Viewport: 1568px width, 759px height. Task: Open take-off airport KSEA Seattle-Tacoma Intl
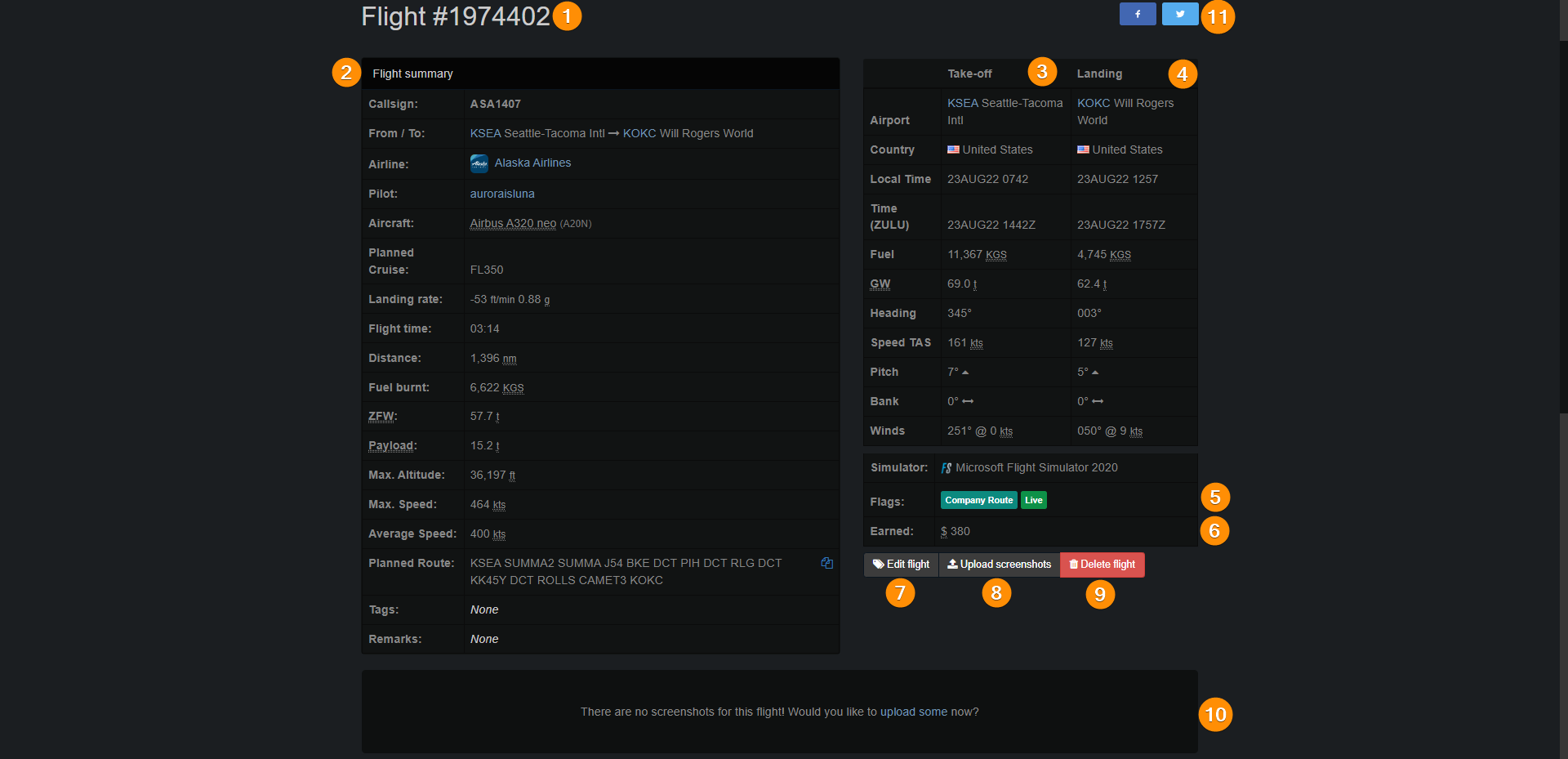click(1004, 112)
